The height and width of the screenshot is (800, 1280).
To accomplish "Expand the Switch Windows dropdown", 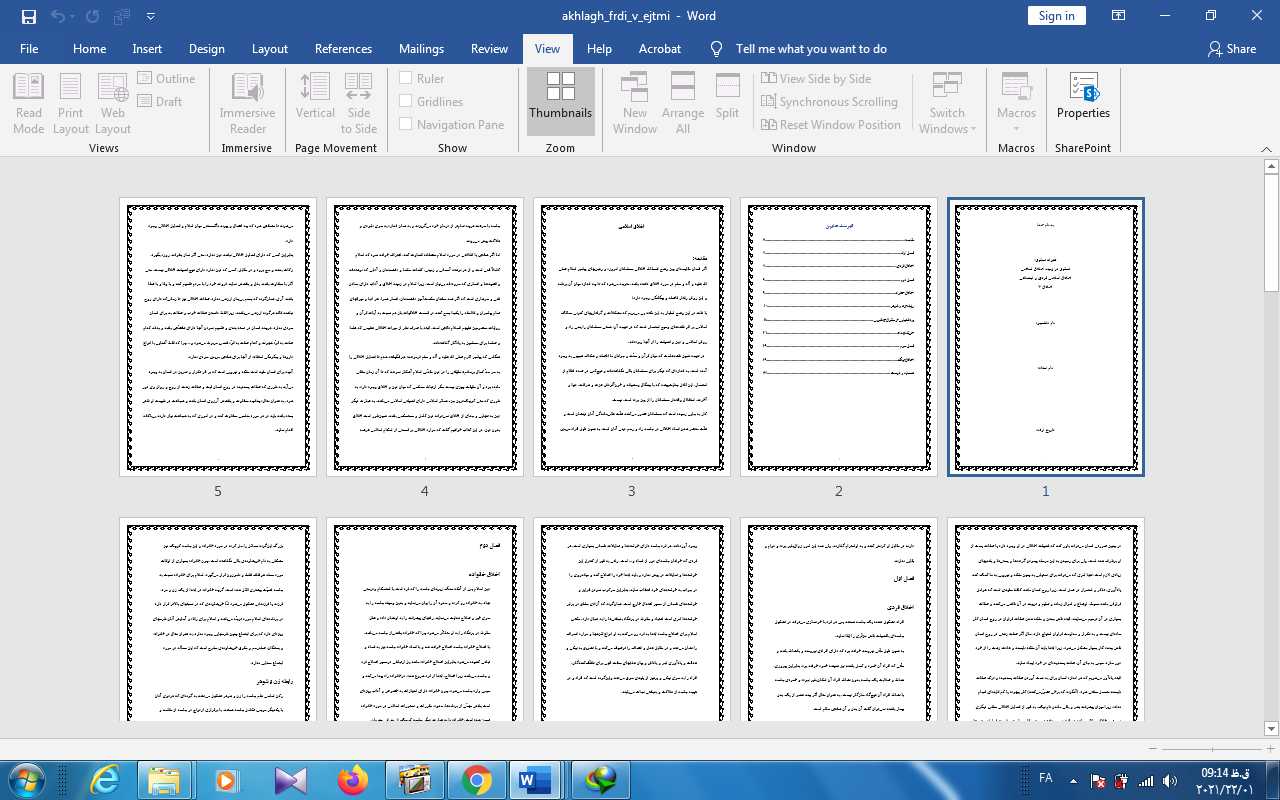I will pos(947,128).
